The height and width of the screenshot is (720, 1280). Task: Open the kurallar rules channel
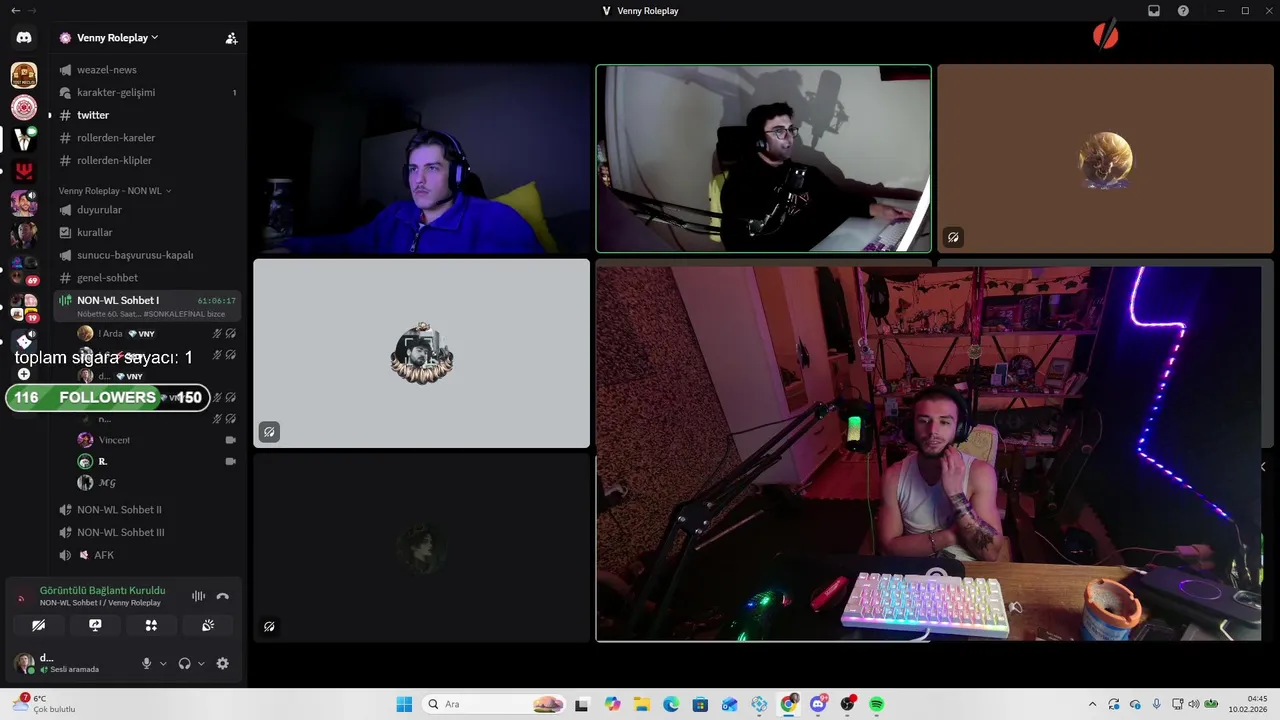click(148, 232)
